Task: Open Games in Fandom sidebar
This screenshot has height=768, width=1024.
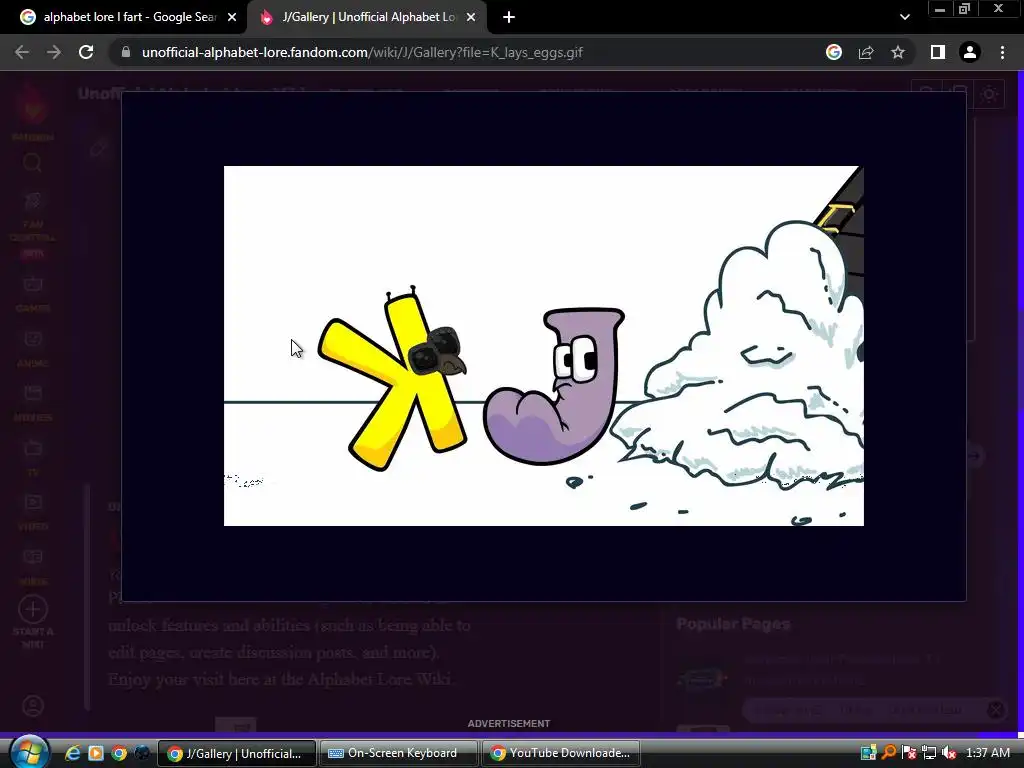Action: 33,295
